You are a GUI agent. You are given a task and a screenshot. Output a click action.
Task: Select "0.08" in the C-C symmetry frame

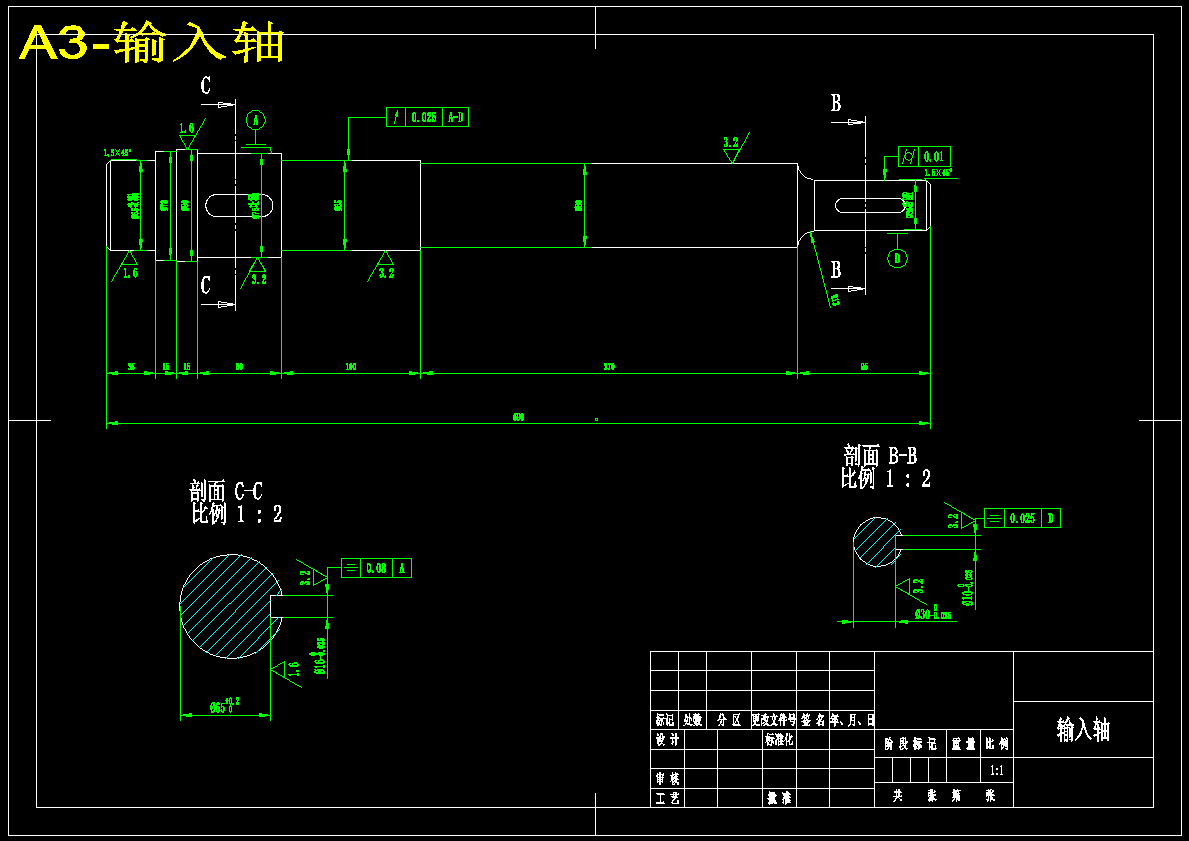tap(376, 567)
